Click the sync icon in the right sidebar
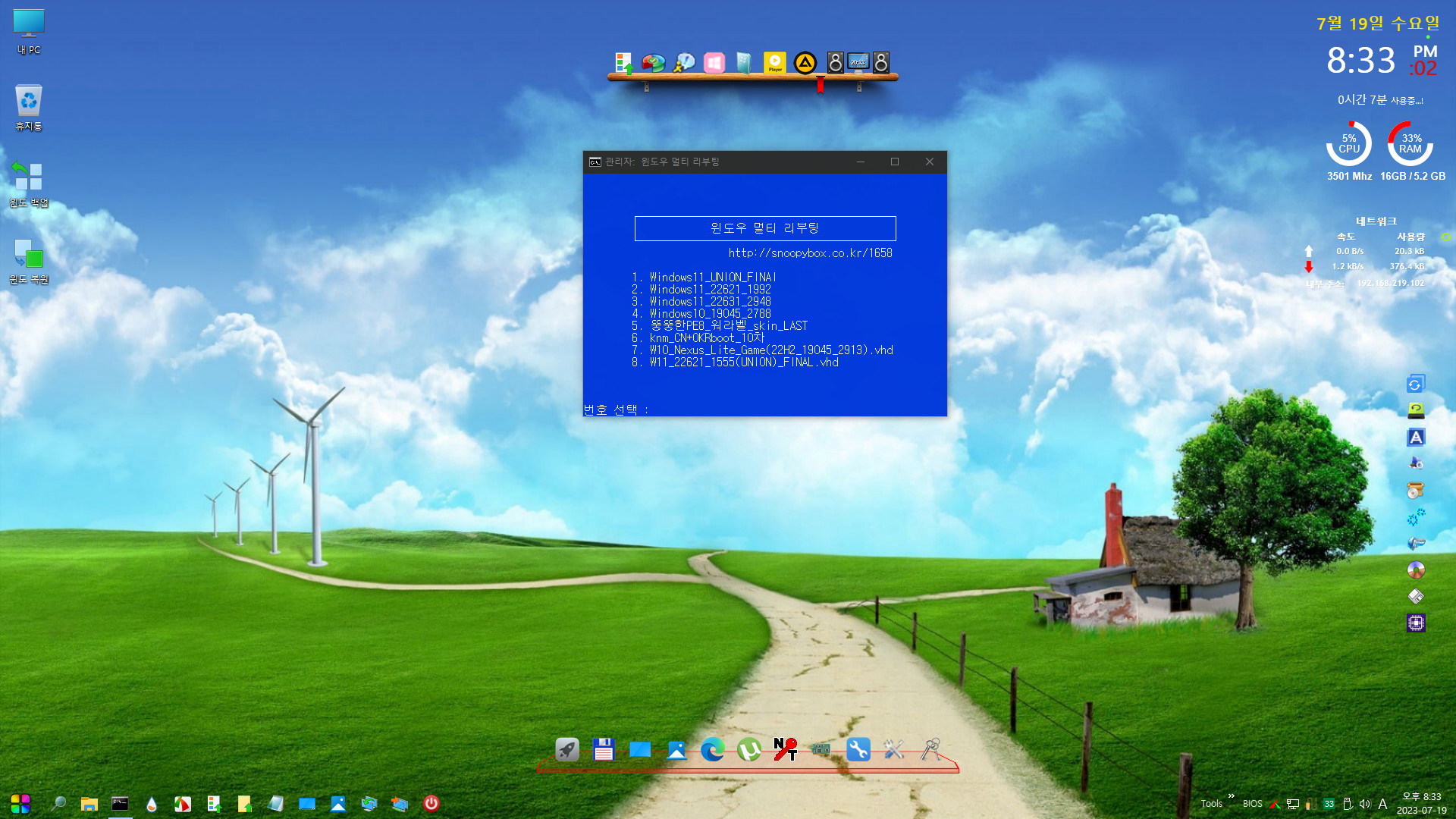This screenshot has height=819, width=1456. click(1416, 384)
